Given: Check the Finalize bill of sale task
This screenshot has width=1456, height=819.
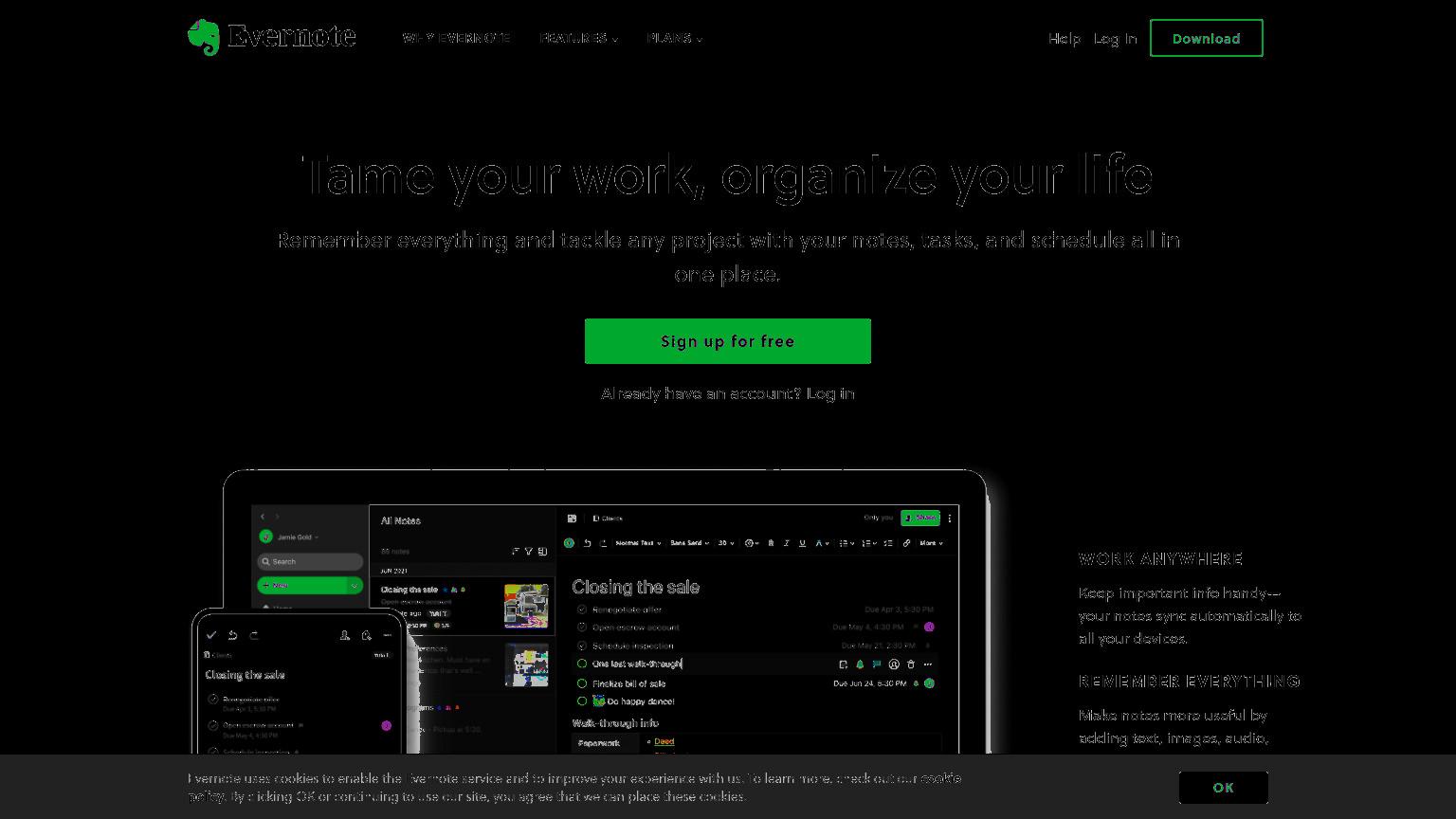Looking at the screenshot, I should (582, 683).
